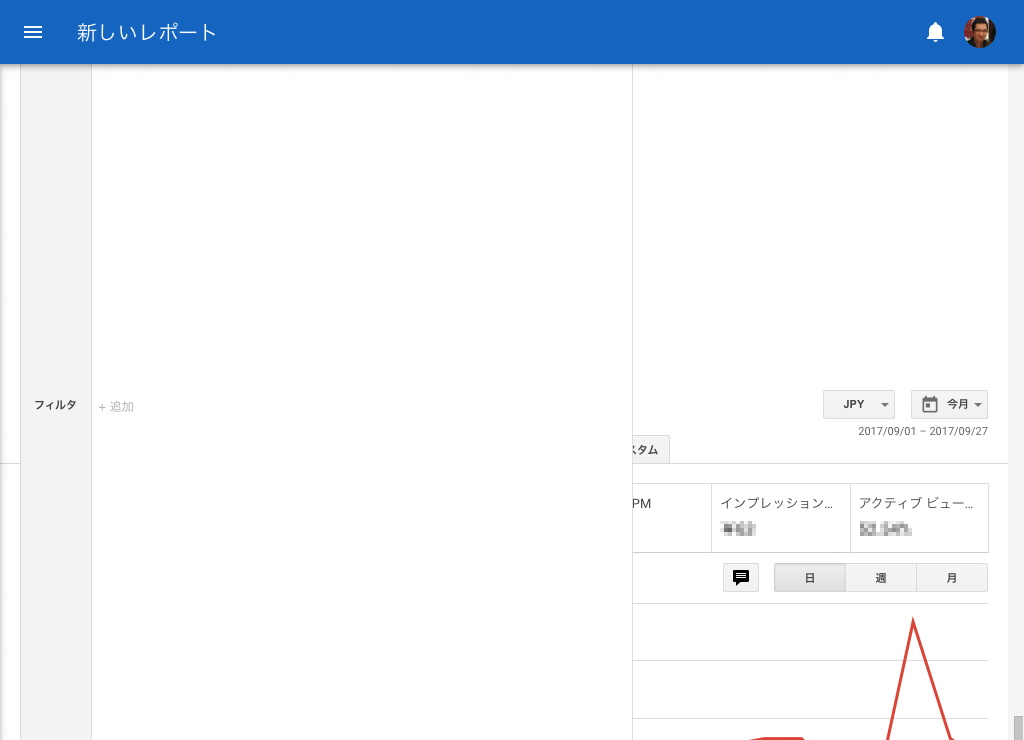Open the hamburger navigation menu
Screen dimensions: 1024x740
33,32
